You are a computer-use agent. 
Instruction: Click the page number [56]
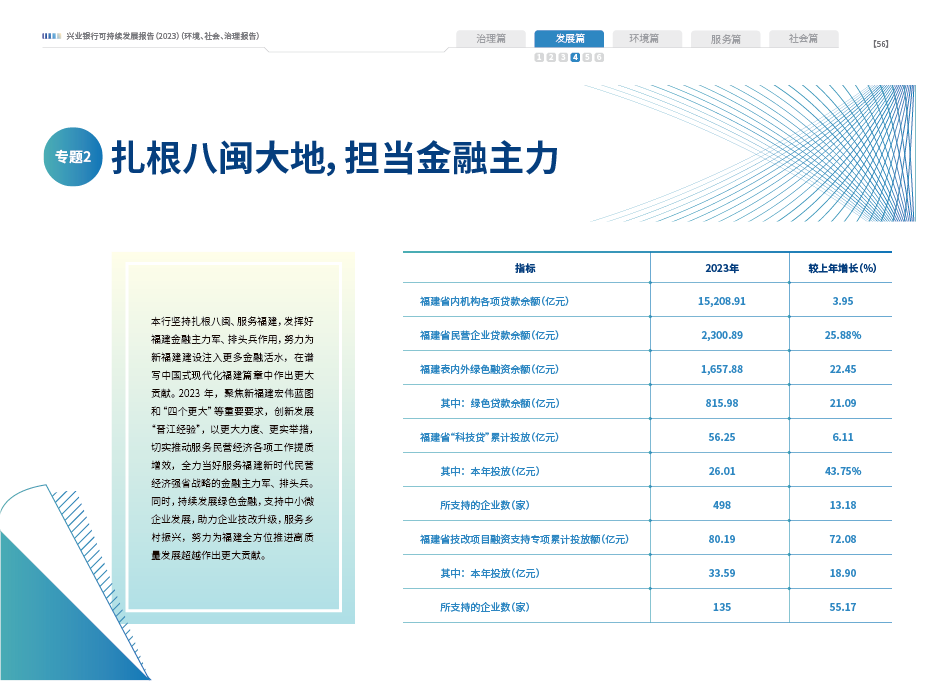(x=880, y=43)
